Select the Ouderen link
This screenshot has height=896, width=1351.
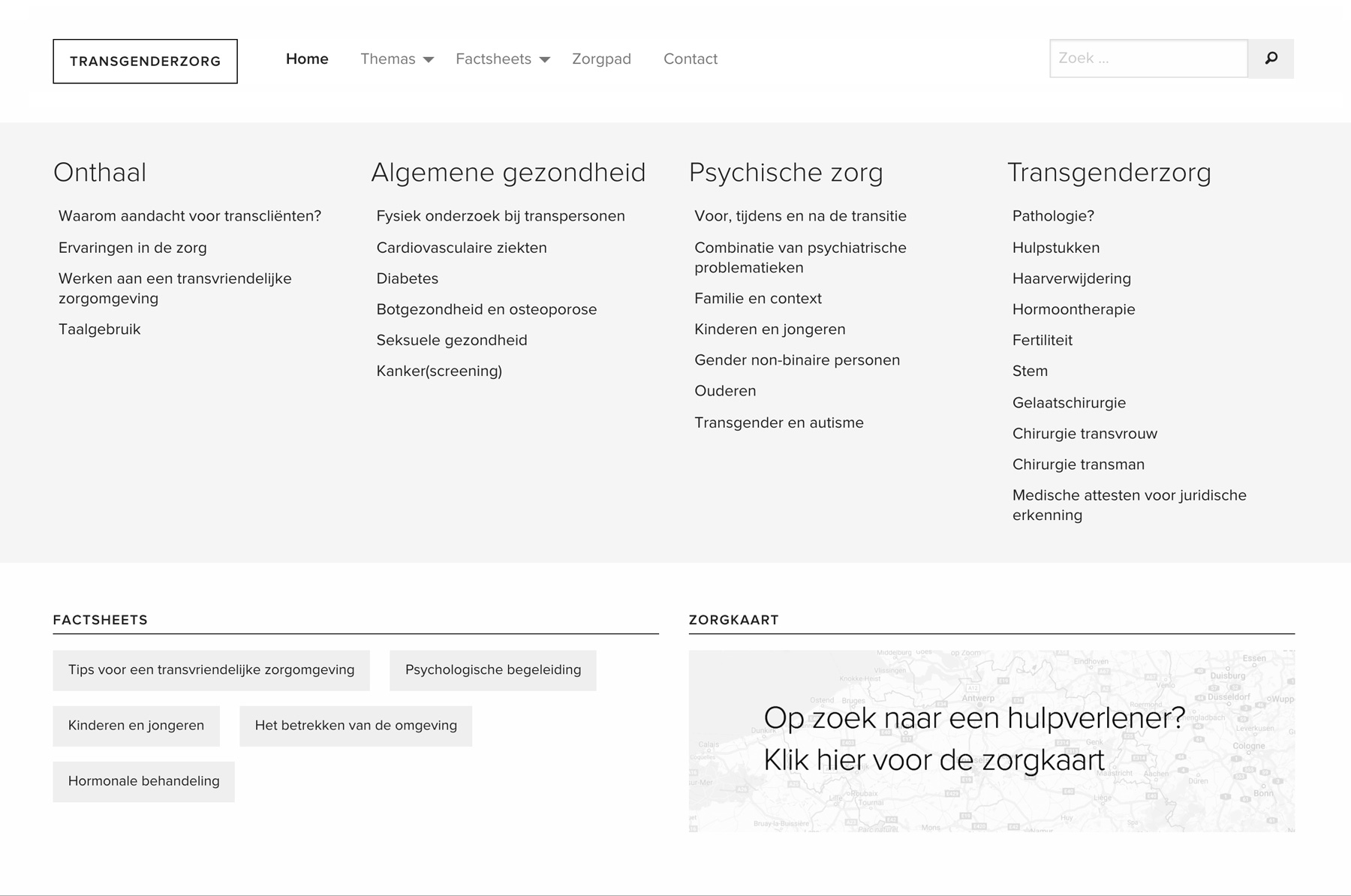pos(725,391)
